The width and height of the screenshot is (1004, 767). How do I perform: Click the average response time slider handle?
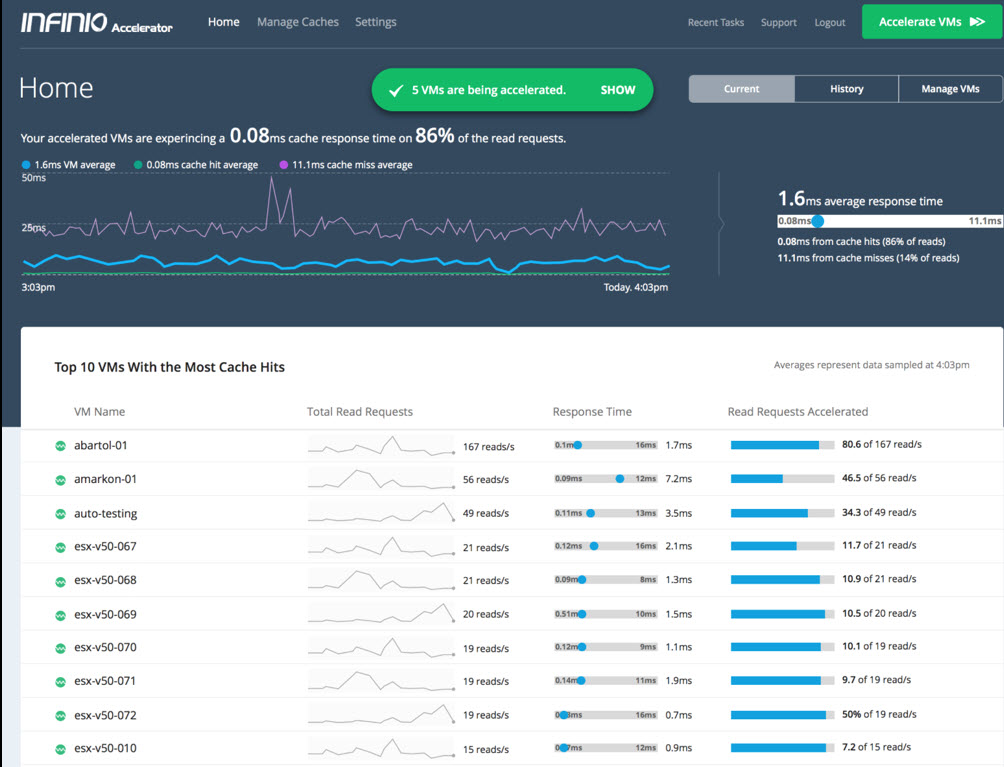click(818, 221)
